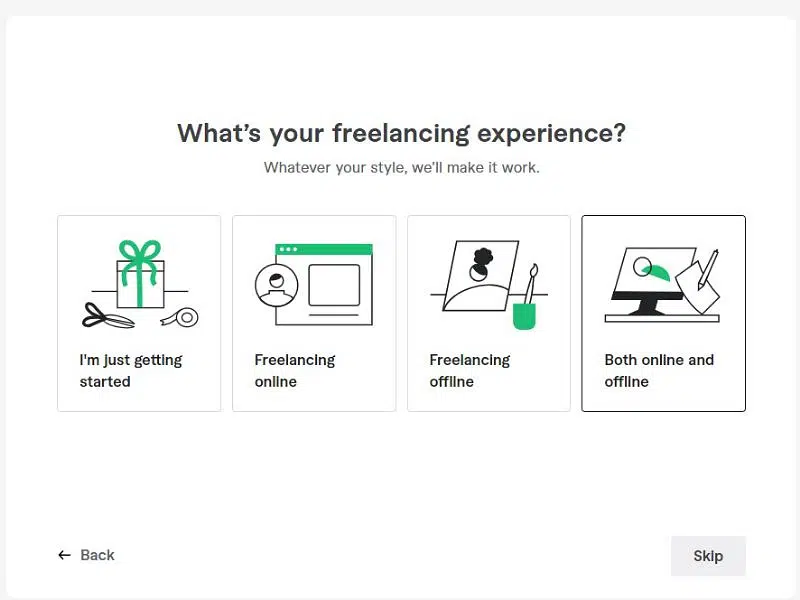Select the Both online and offline card
The height and width of the screenshot is (600, 800).
[663, 313]
